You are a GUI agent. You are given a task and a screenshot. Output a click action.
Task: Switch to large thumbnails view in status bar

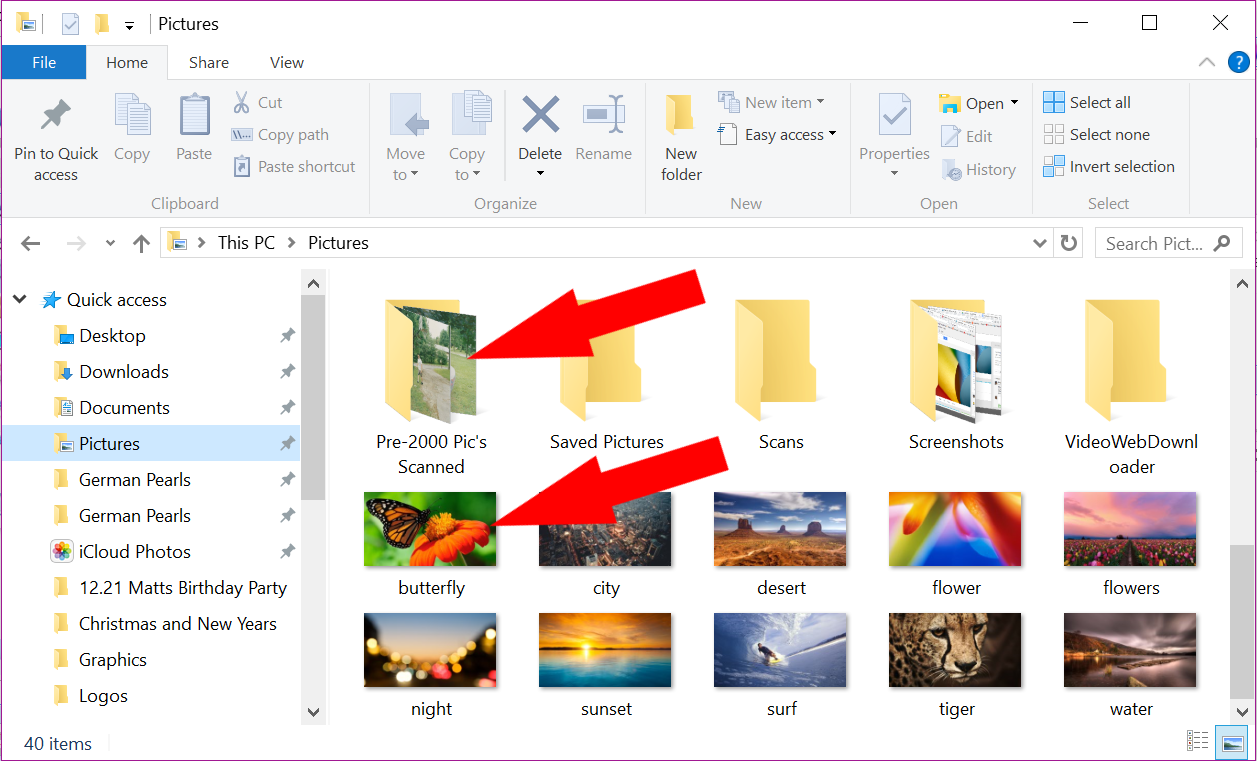(x=1231, y=740)
